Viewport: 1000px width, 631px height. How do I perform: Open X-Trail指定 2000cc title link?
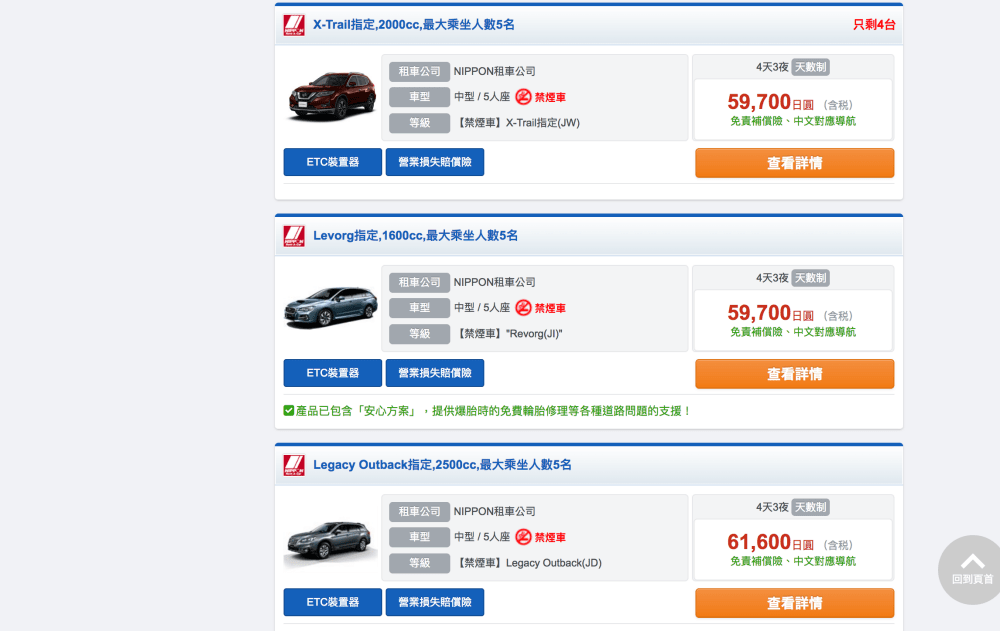[413, 25]
